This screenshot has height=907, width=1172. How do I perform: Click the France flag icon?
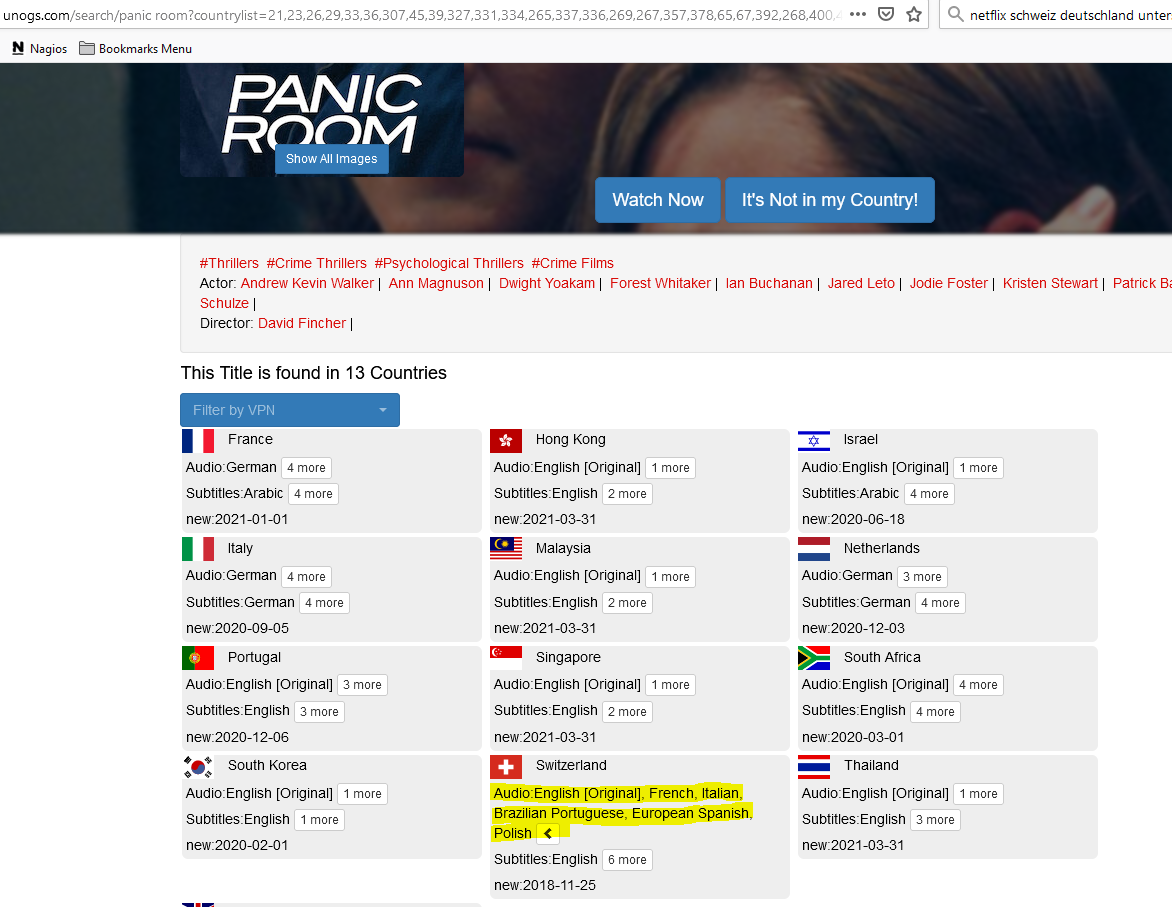(x=198, y=440)
